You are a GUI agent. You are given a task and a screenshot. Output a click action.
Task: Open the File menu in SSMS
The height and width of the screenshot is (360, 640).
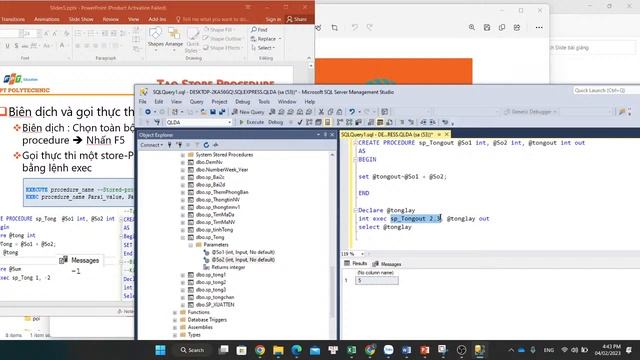click(x=142, y=102)
